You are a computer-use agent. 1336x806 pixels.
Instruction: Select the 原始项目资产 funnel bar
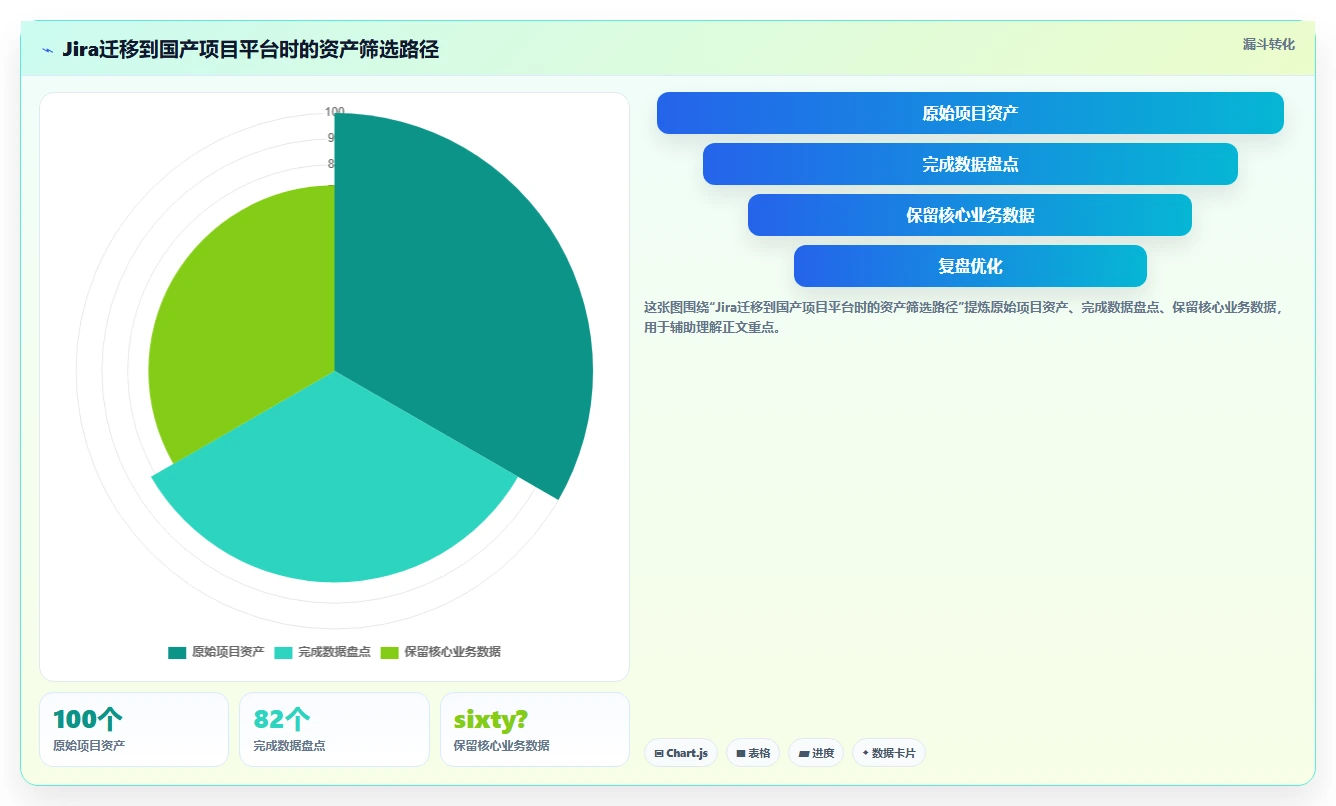pos(970,113)
